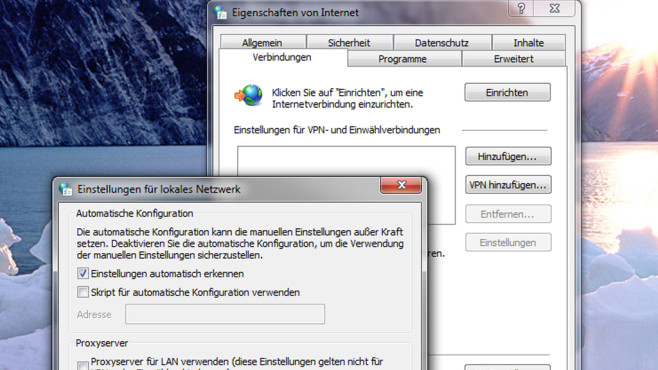Open the Sicherheit tab
This screenshot has height=370, width=658.
click(x=349, y=43)
